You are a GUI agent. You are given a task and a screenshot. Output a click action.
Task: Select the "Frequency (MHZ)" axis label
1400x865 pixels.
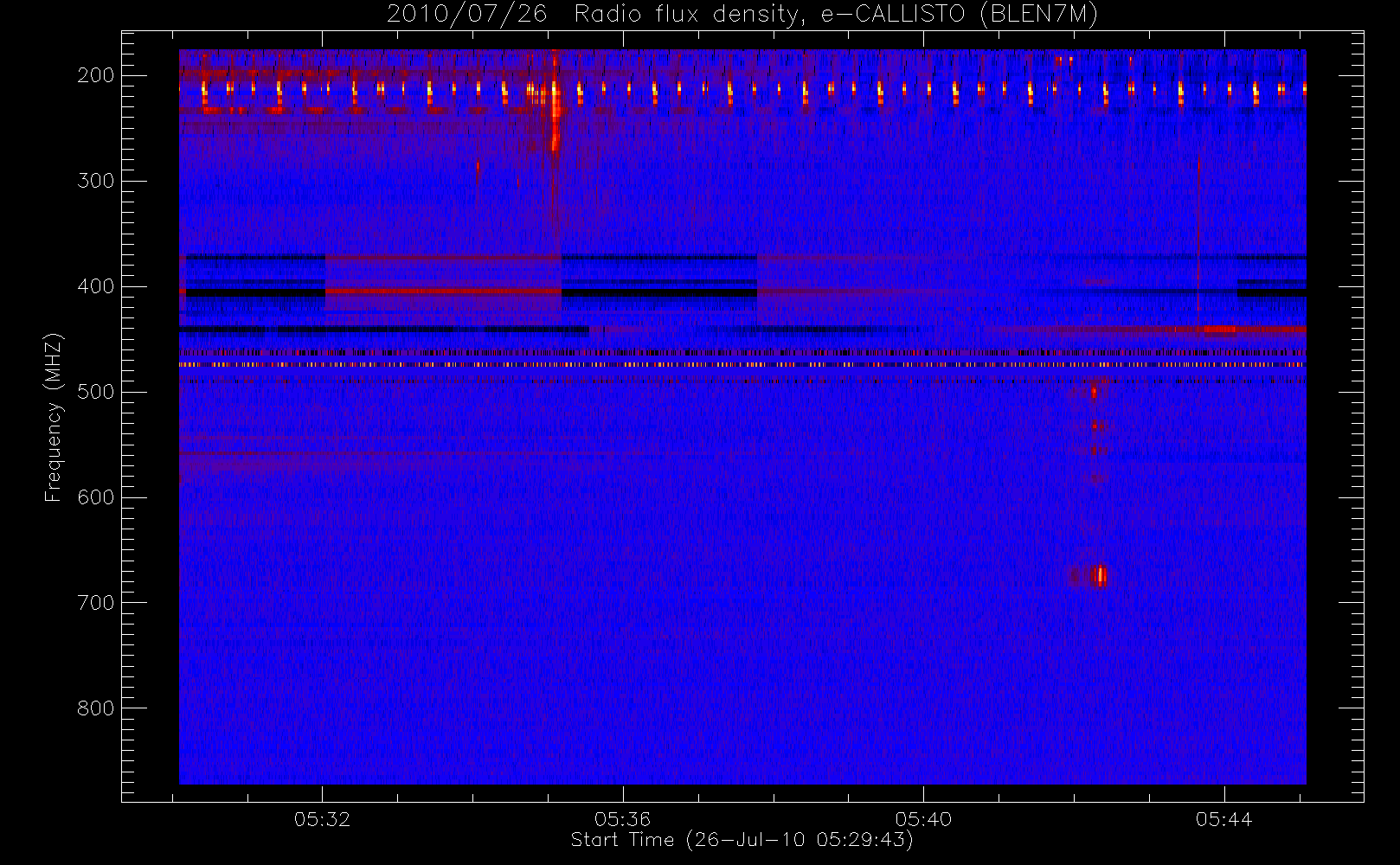point(54,417)
